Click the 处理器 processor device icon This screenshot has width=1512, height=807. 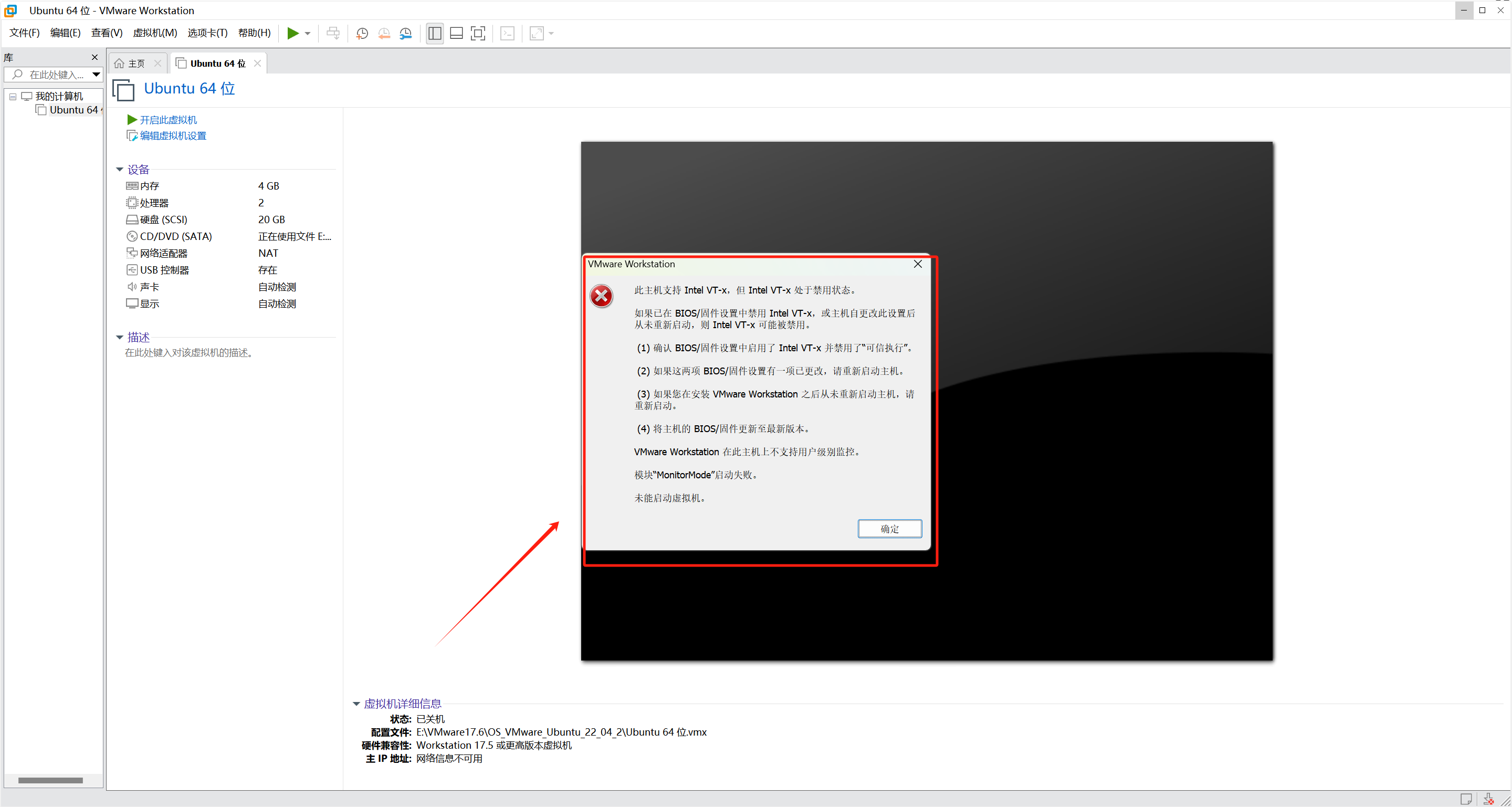click(132, 203)
